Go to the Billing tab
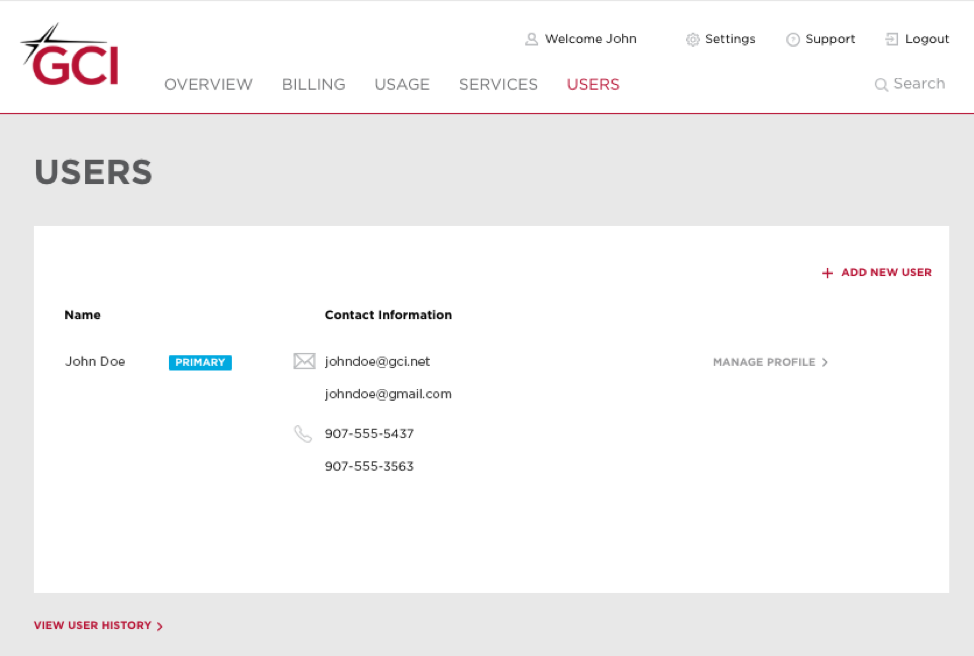Viewport: 974px width, 656px height. pos(314,84)
